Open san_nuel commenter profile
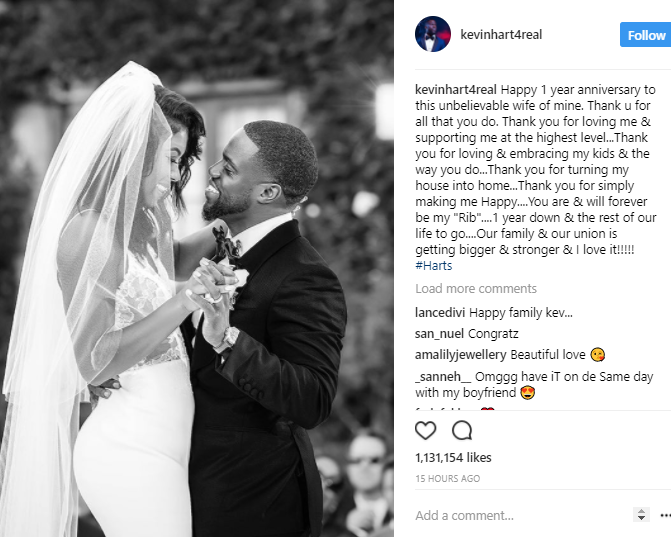Viewport: 671px width, 537px height. click(x=439, y=334)
